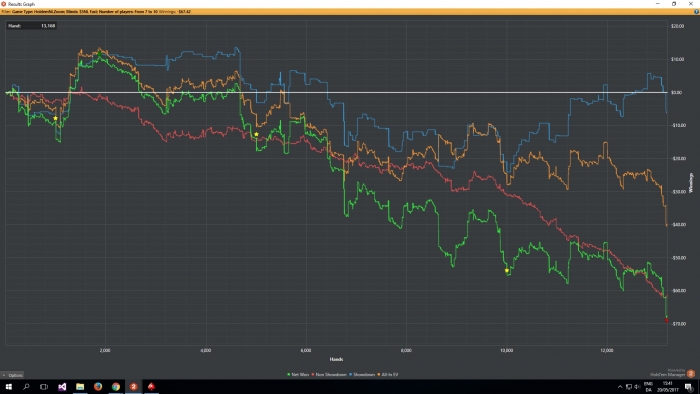Switch to Hold'em Manager 2 taskbar icon
This screenshot has width=700, height=394.
click(x=133, y=387)
